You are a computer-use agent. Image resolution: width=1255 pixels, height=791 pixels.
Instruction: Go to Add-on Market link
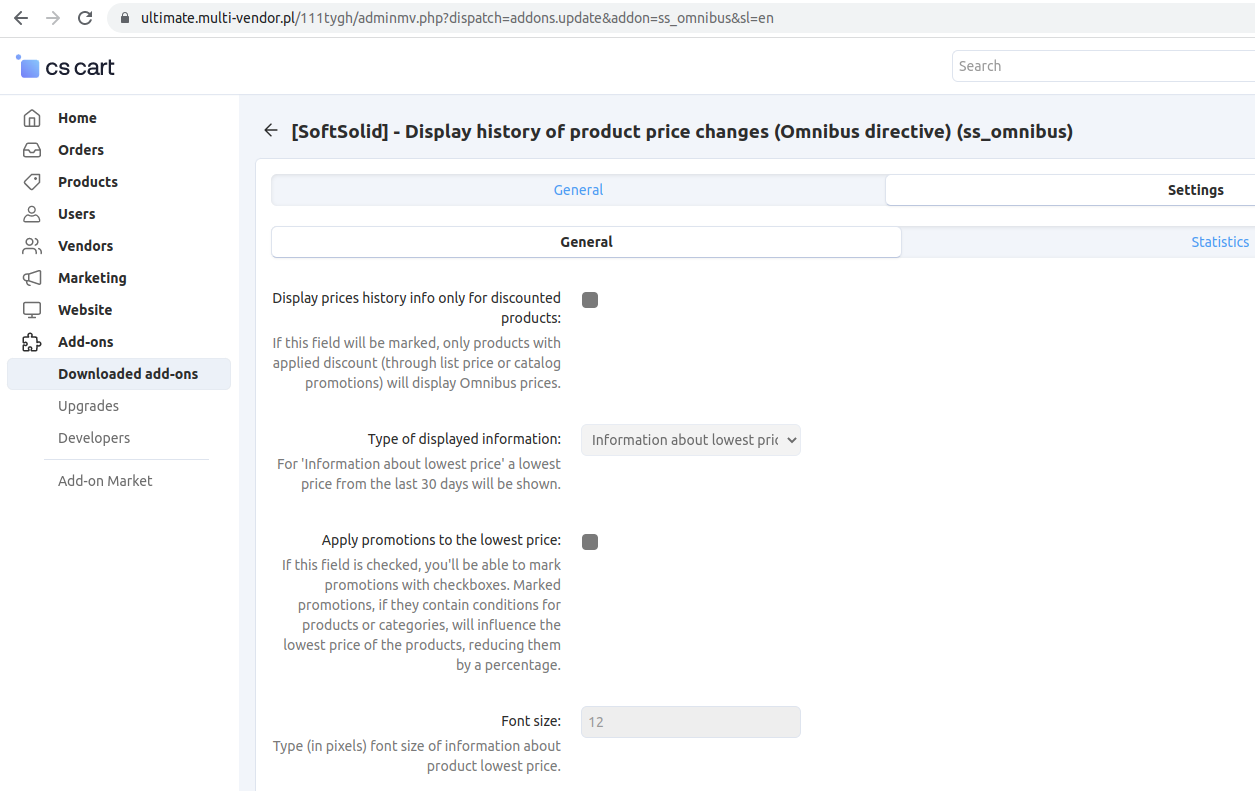click(x=105, y=481)
